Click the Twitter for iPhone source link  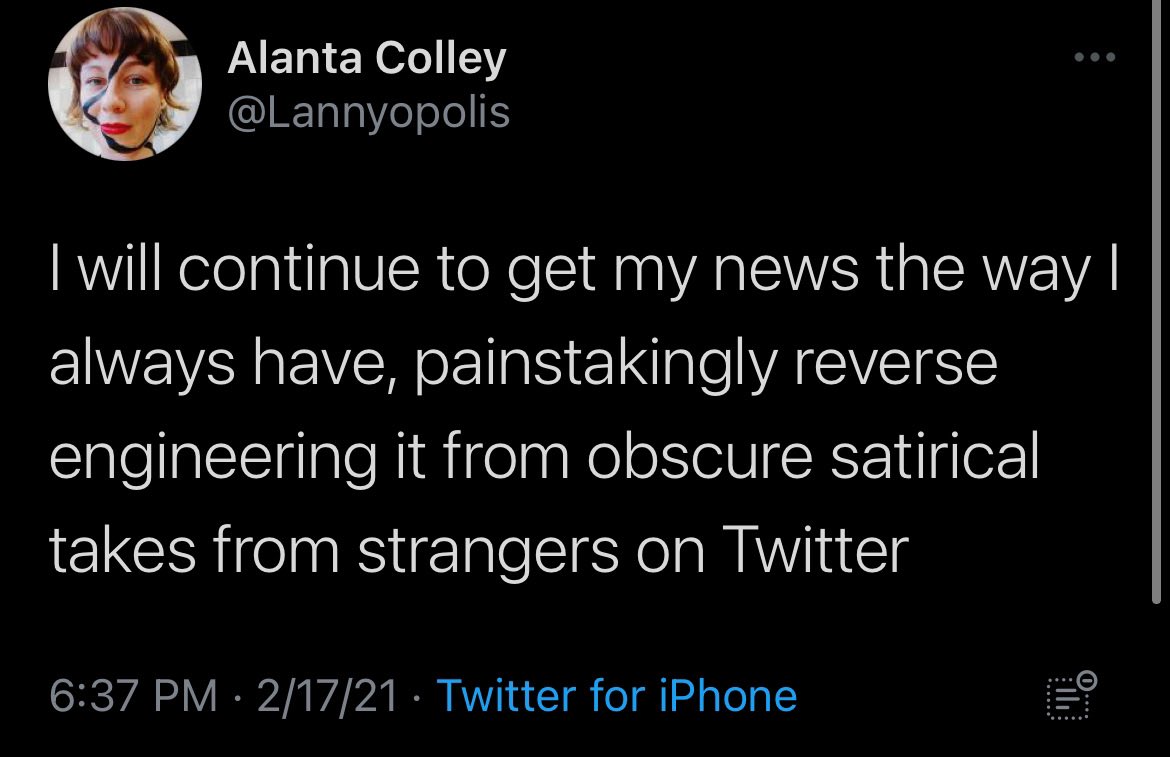[x=617, y=695]
